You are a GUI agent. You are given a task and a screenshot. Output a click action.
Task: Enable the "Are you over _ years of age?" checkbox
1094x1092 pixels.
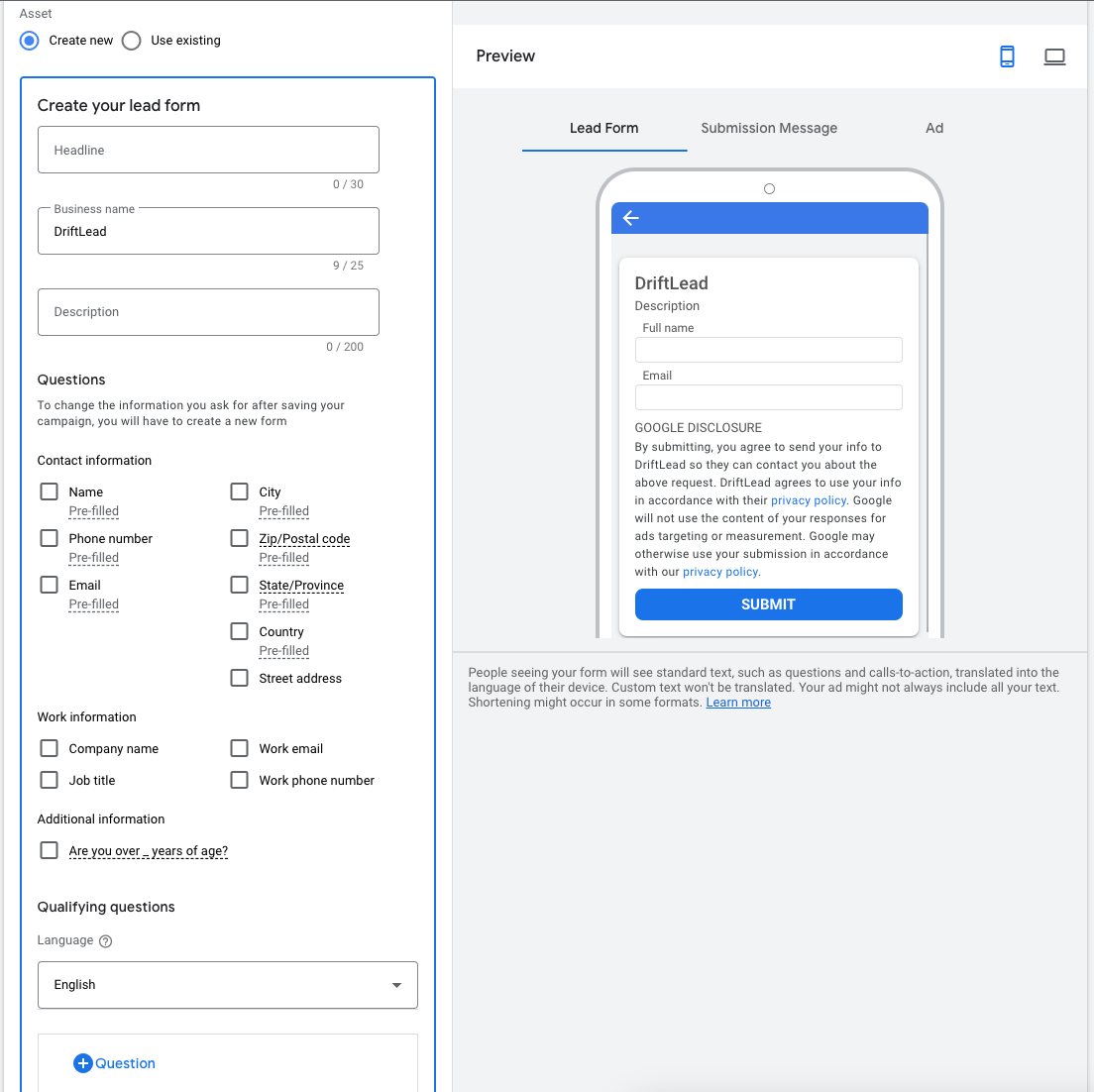coord(49,849)
